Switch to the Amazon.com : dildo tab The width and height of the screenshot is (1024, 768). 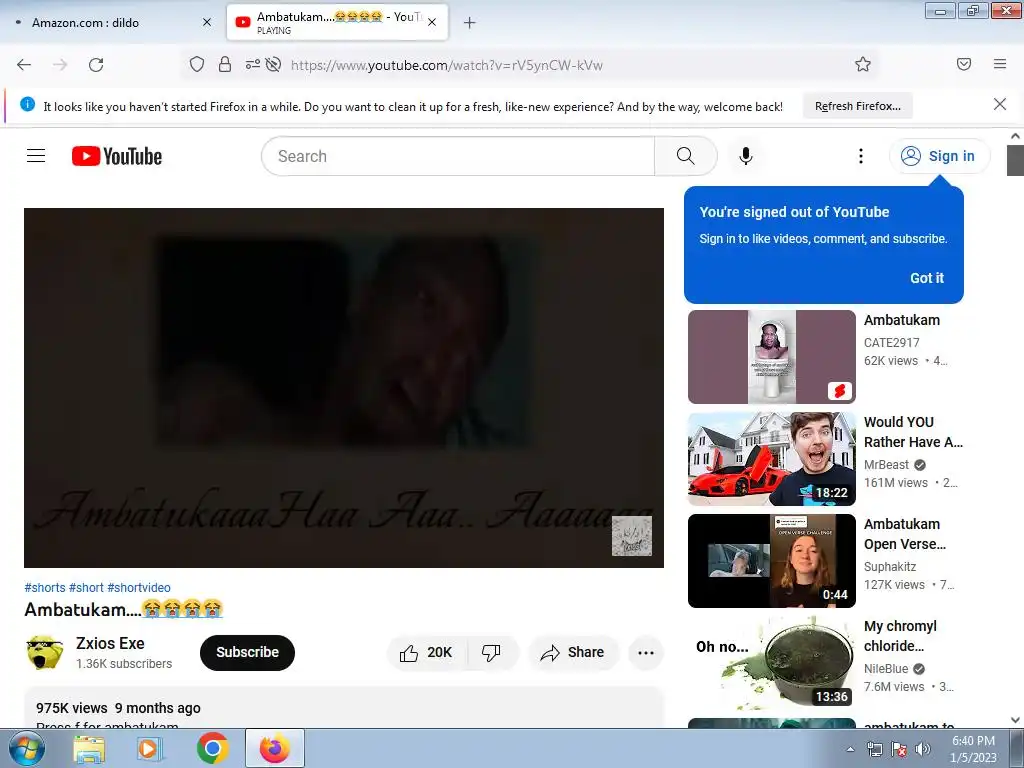(x=111, y=23)
